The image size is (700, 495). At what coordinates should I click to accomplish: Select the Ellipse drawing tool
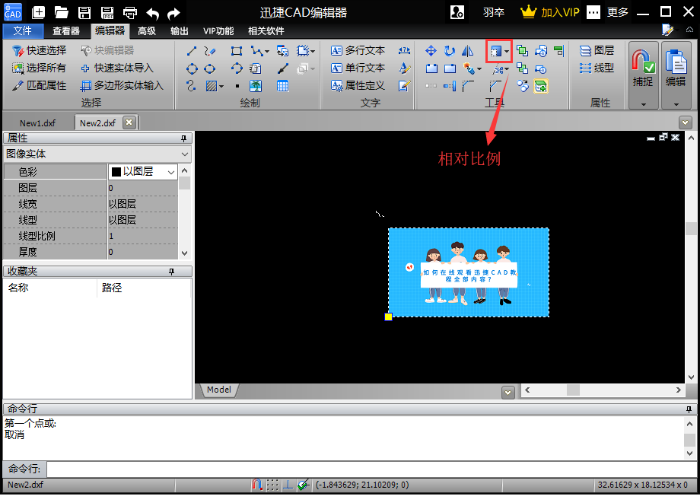(x=210, y=69)
